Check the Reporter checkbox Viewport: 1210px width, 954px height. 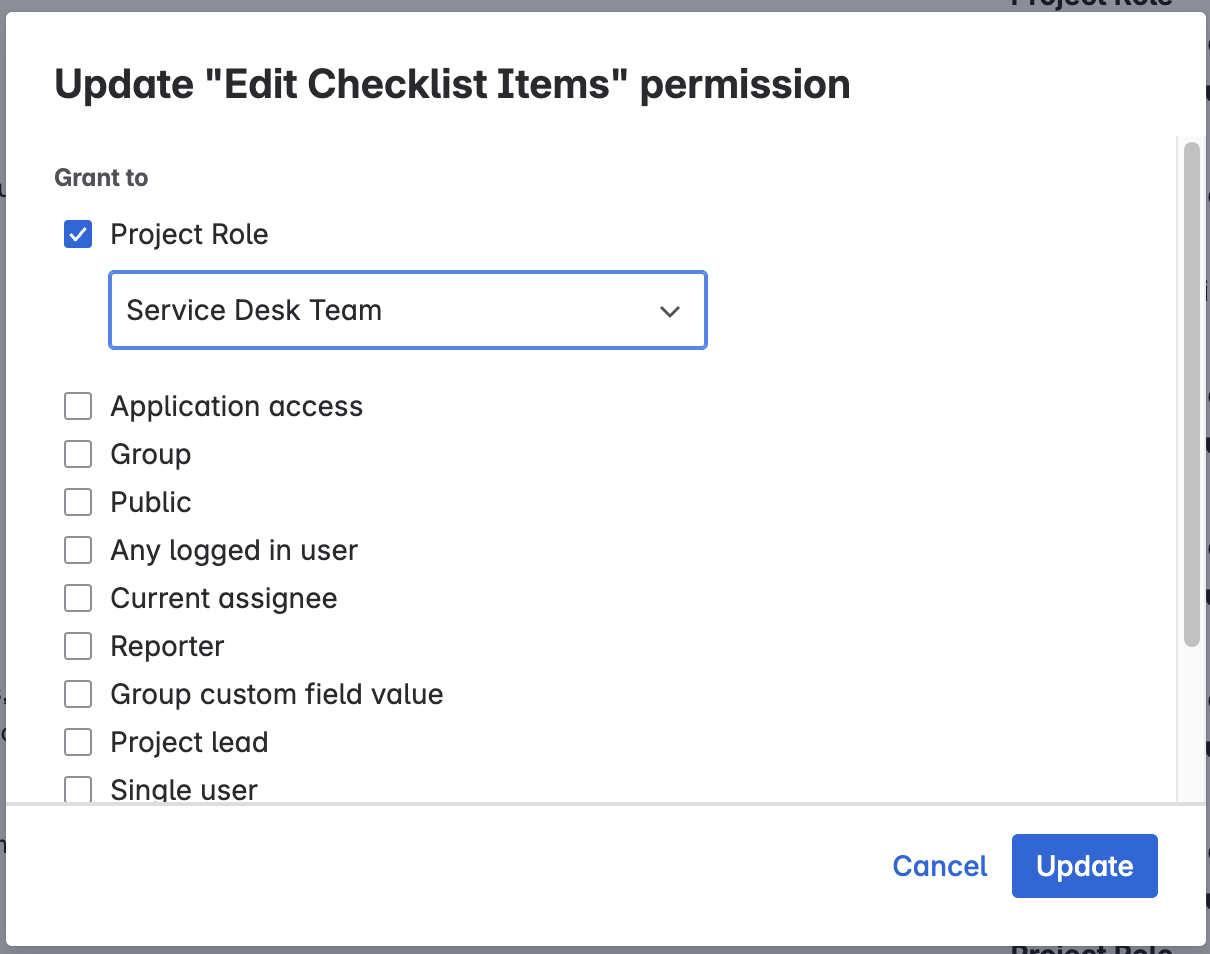coord(78,647)
